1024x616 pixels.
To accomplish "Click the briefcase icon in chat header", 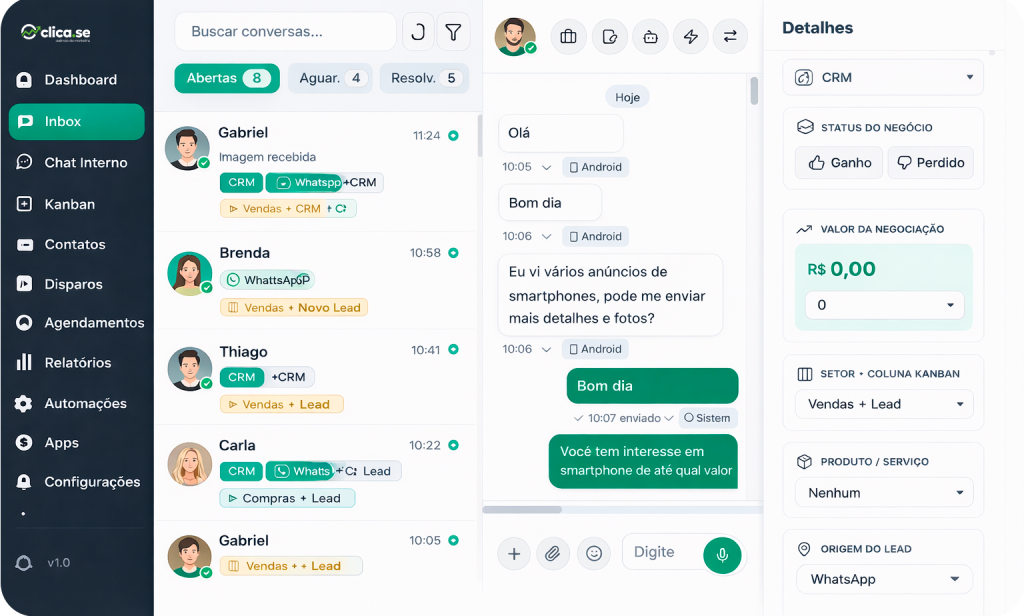I will coord(569,37).
